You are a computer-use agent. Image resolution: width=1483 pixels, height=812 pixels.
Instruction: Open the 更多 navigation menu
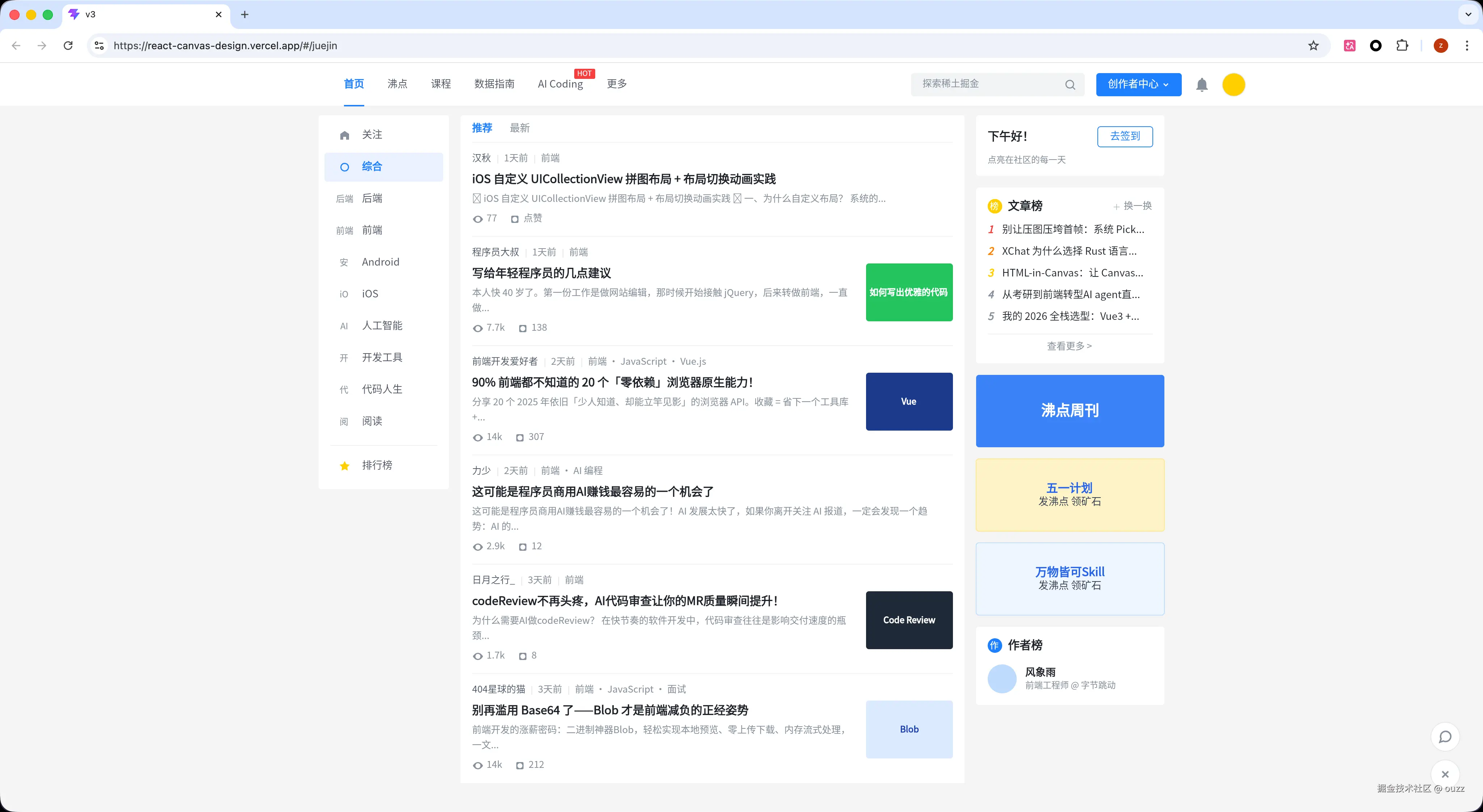click(617, 84)
